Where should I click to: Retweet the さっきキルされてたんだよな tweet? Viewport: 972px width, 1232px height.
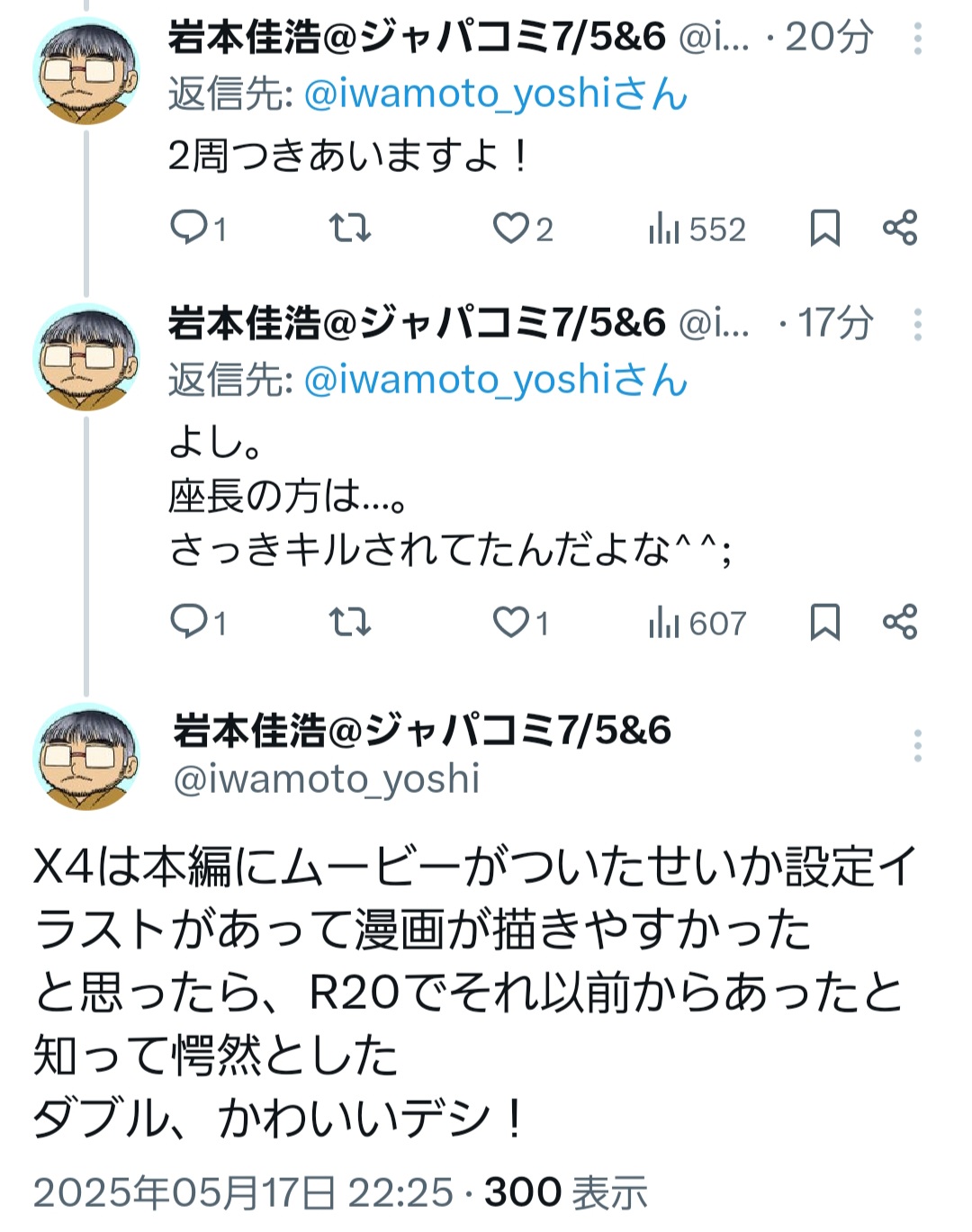point(349,622)
